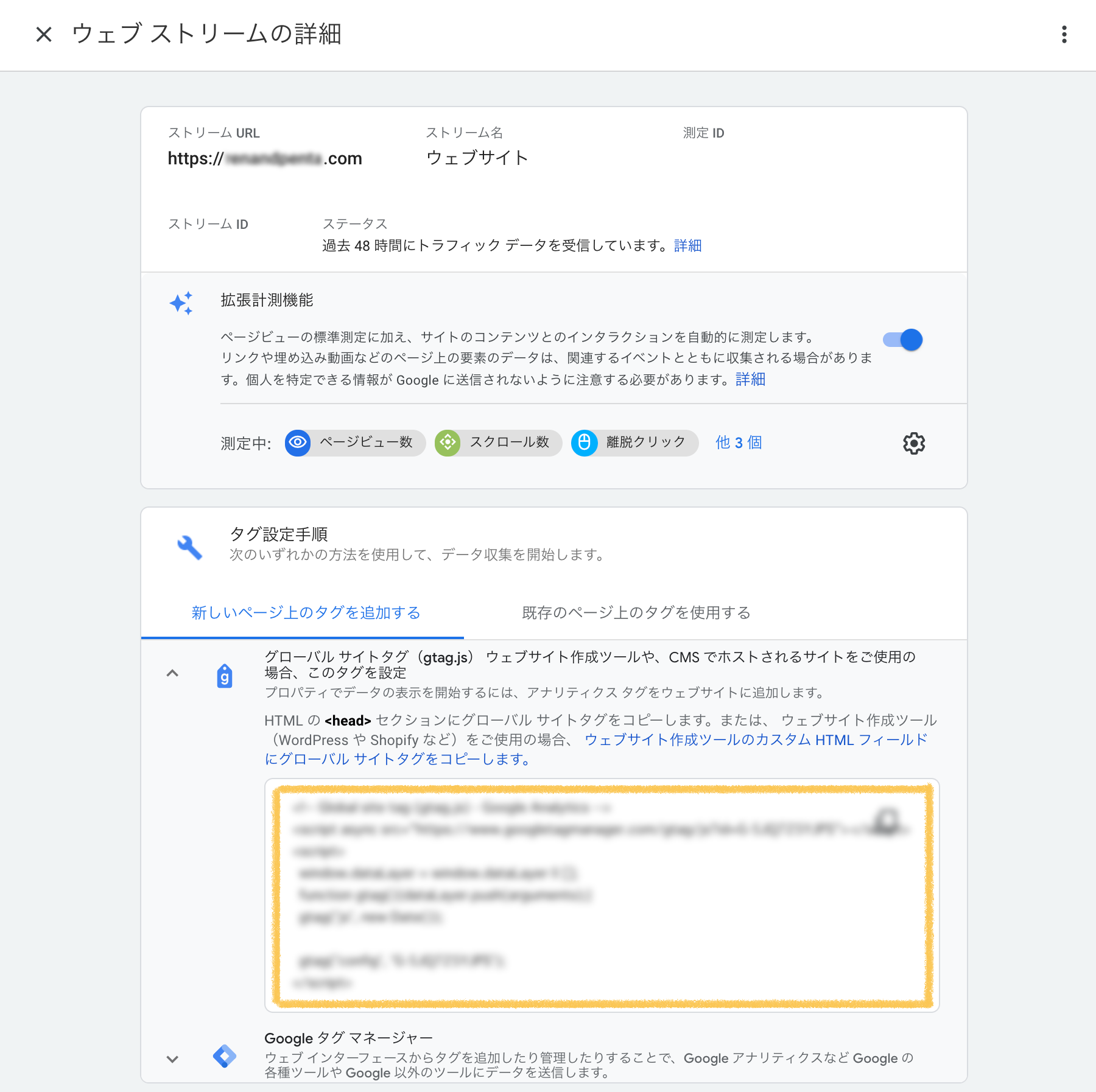
Task: Click the 測定 ID label
Action: (x=703, y=133)
